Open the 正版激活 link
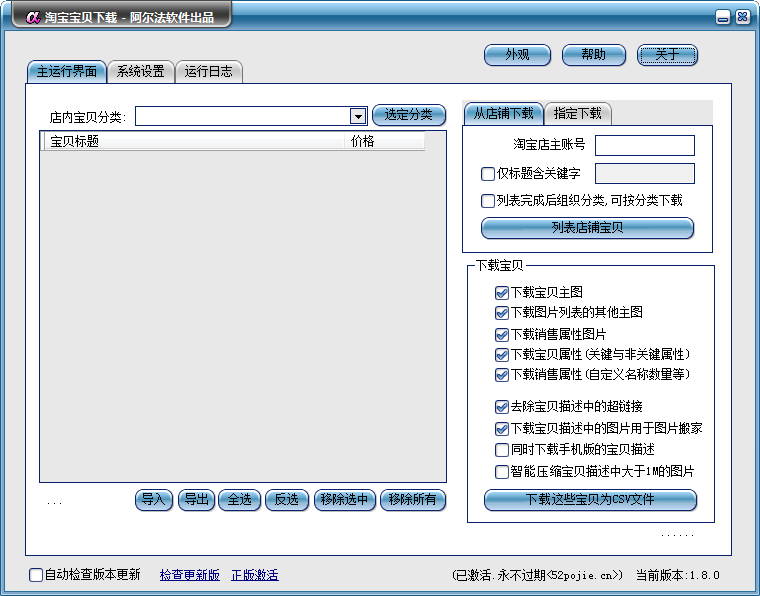Viewport: 760px width, 596px height. click(x=255, y=575)
